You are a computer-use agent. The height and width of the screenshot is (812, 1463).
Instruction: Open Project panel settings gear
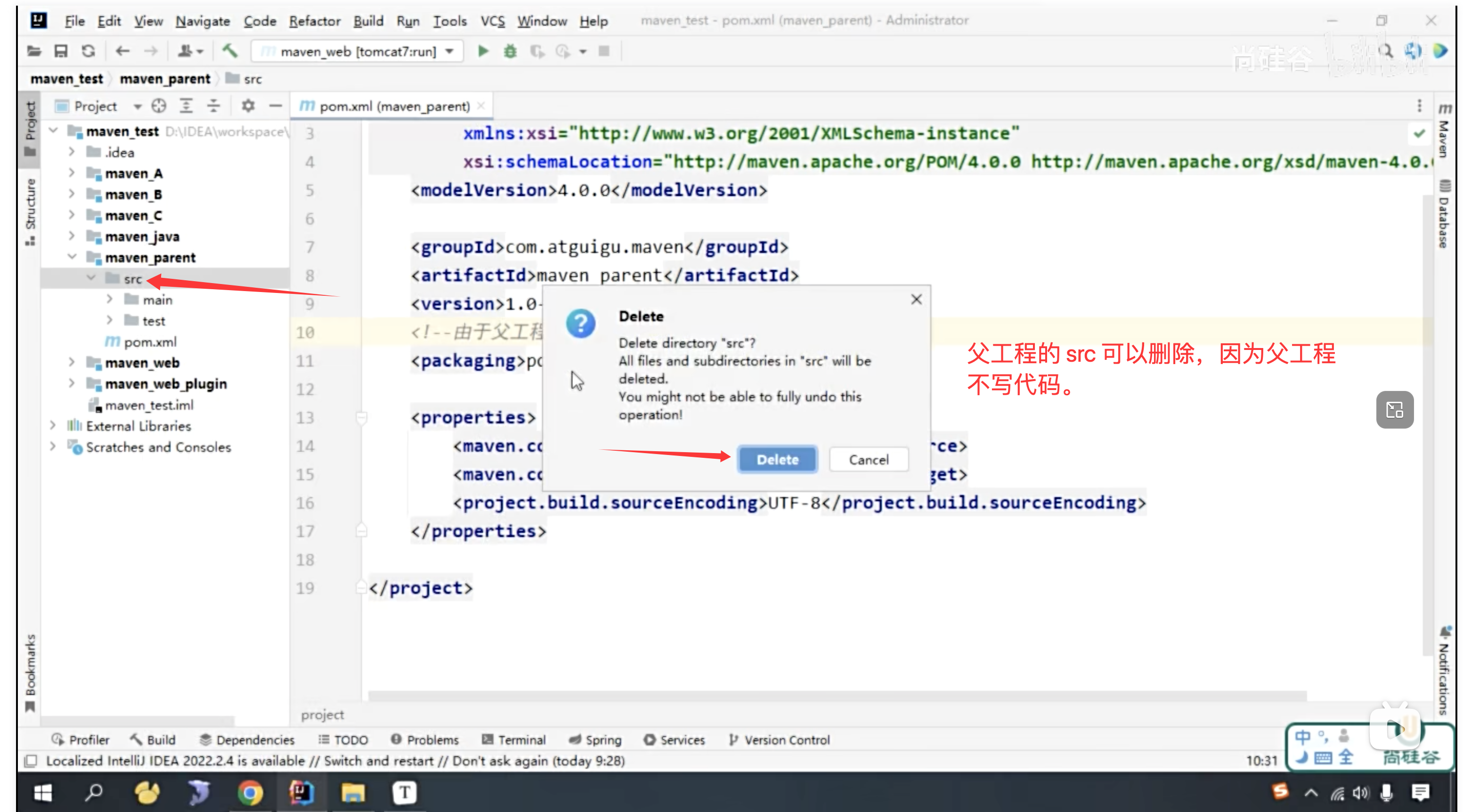click(x=248, y=106)
